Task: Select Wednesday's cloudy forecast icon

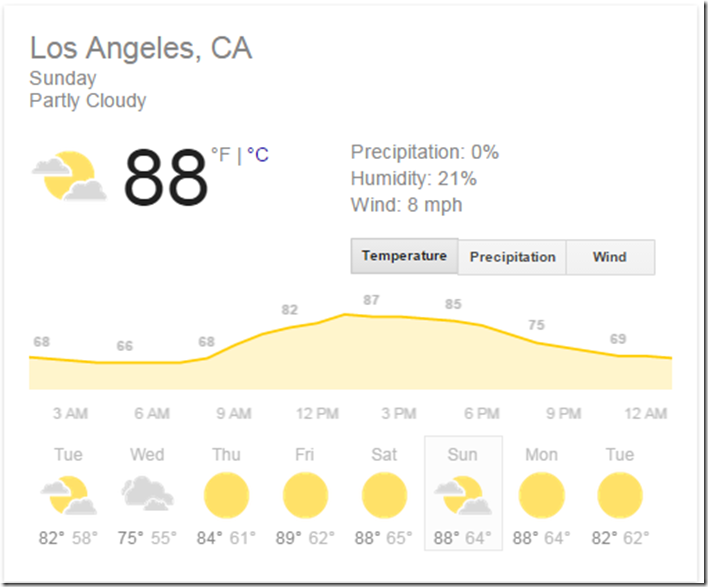Action: click(147, 494)
